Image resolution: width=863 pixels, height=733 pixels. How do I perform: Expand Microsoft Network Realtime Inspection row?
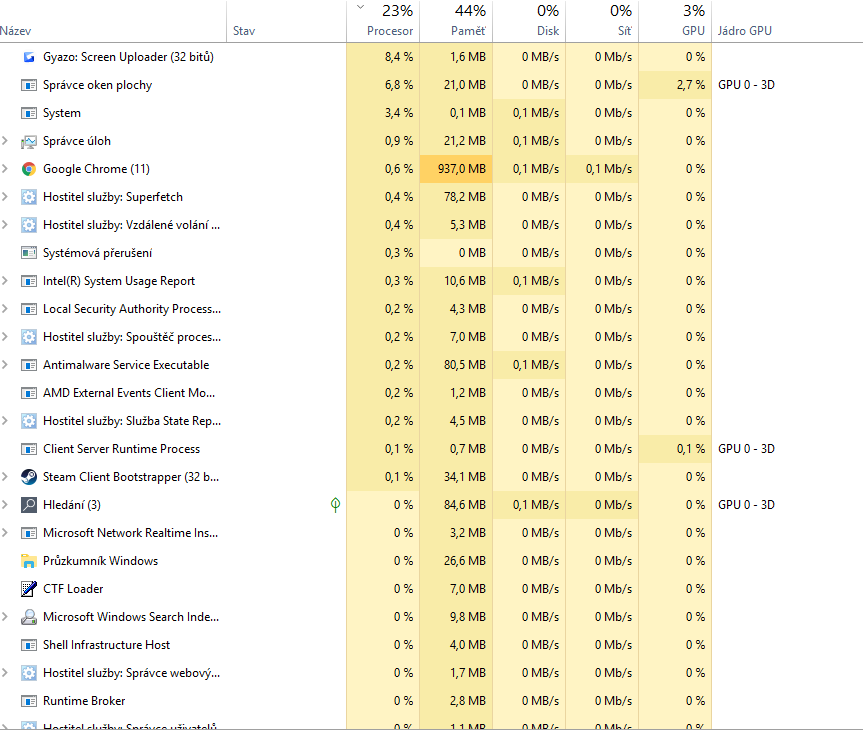tap(5, 533)
